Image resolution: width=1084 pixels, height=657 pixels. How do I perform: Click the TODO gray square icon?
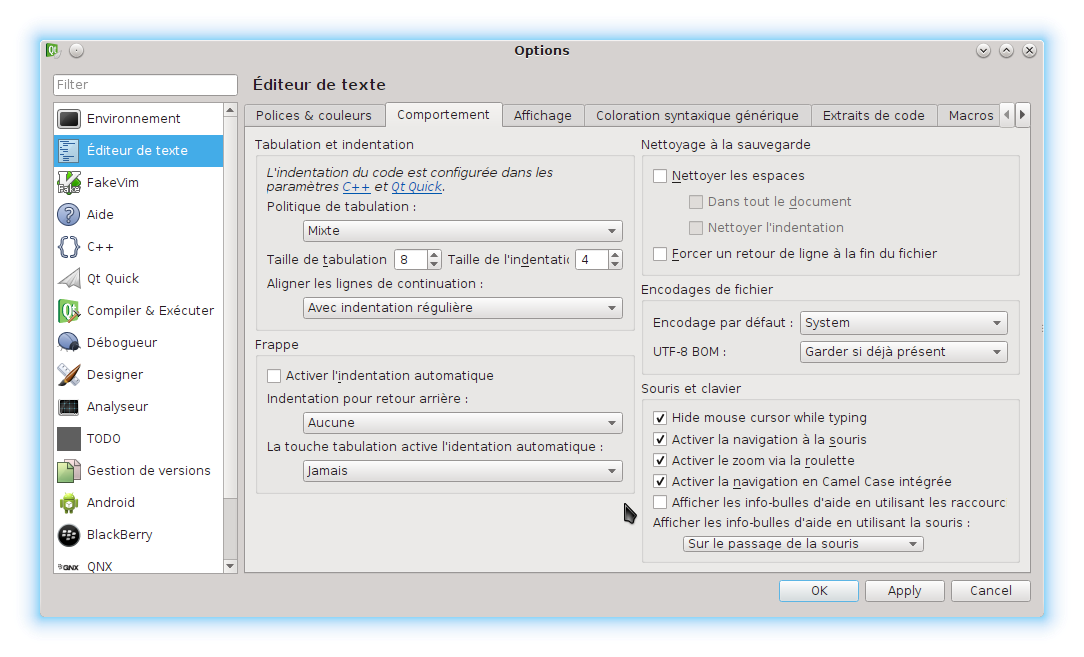pyautogui.click(x=68, y=438)
